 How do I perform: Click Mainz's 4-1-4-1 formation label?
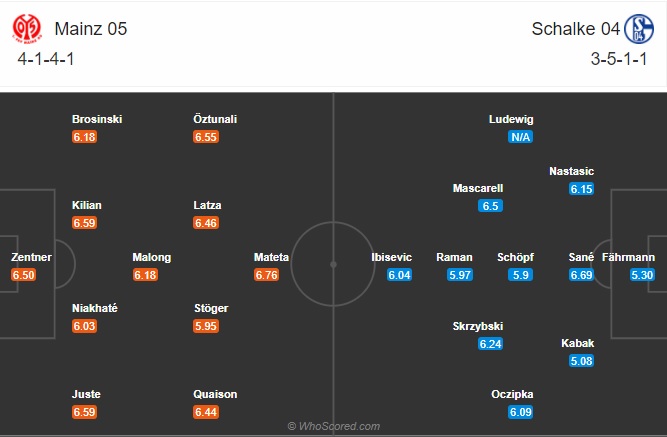(46, 58)
